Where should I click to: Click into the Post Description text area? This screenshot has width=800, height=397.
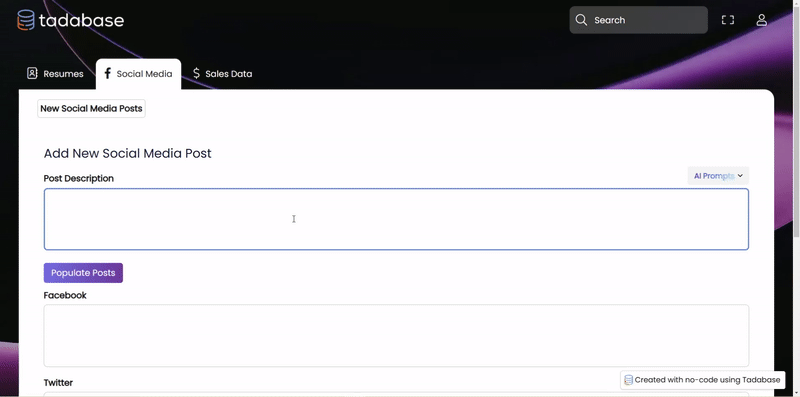pos(396,219)
